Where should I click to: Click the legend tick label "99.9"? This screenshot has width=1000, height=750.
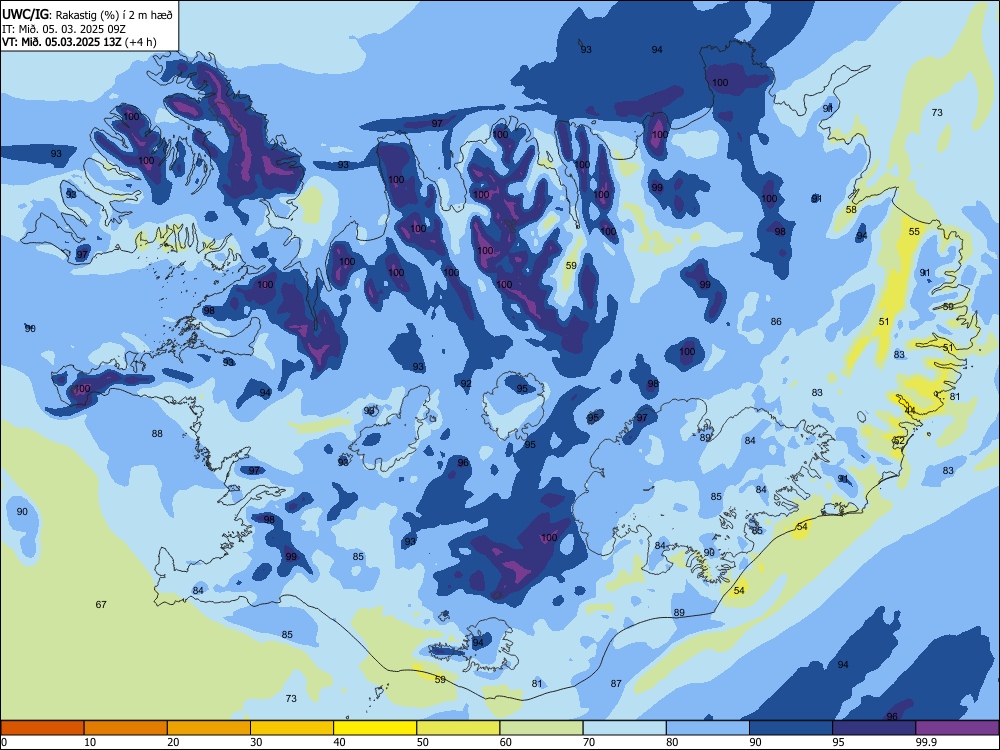(x=926, y=742)
